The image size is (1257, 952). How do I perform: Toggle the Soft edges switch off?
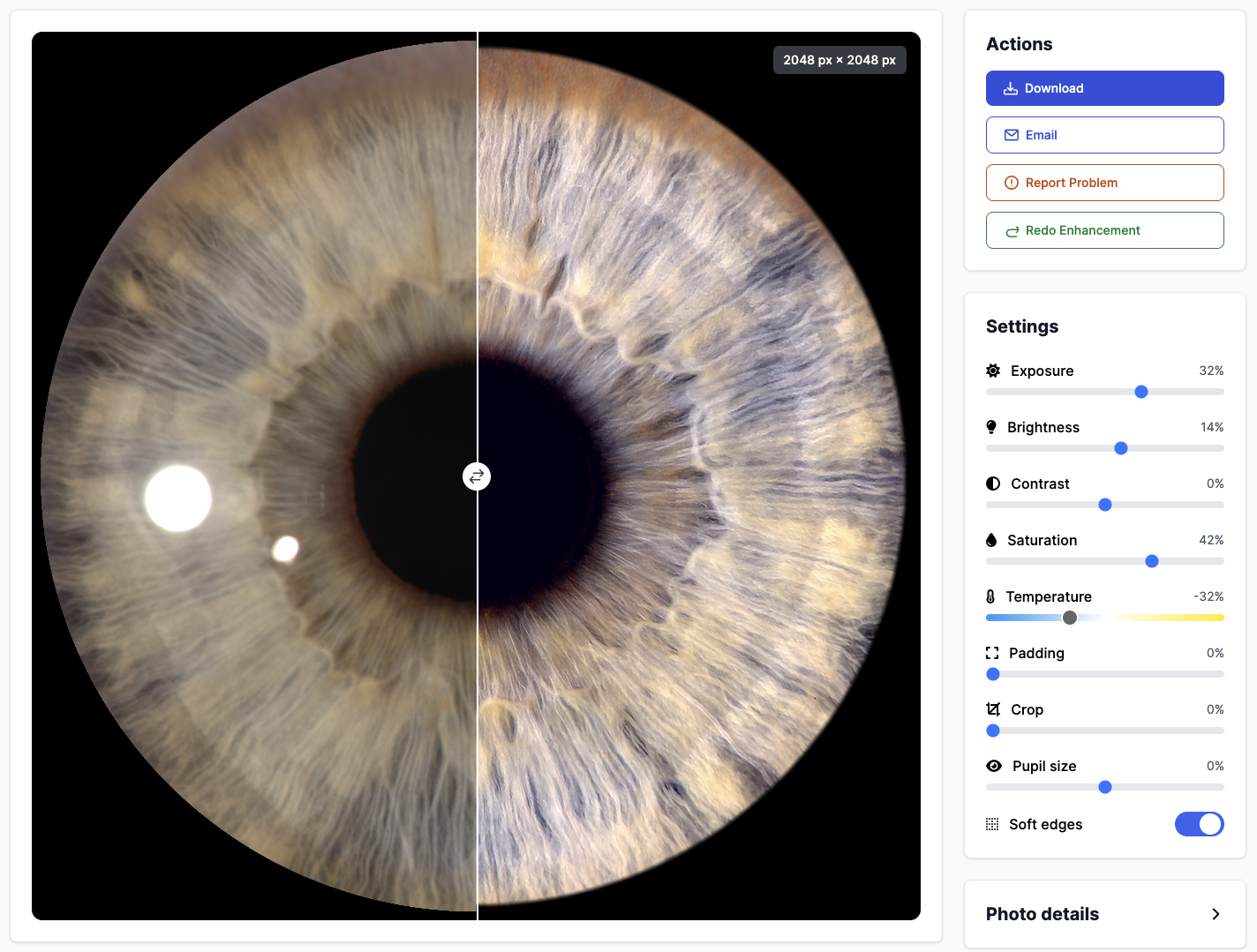coord(1199,824)
